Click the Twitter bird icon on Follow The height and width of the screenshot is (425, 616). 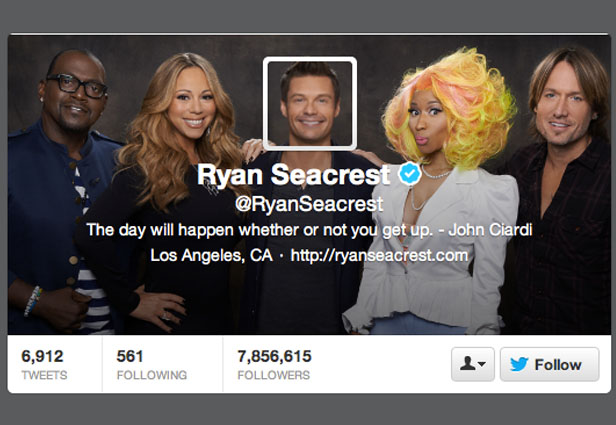519,365
